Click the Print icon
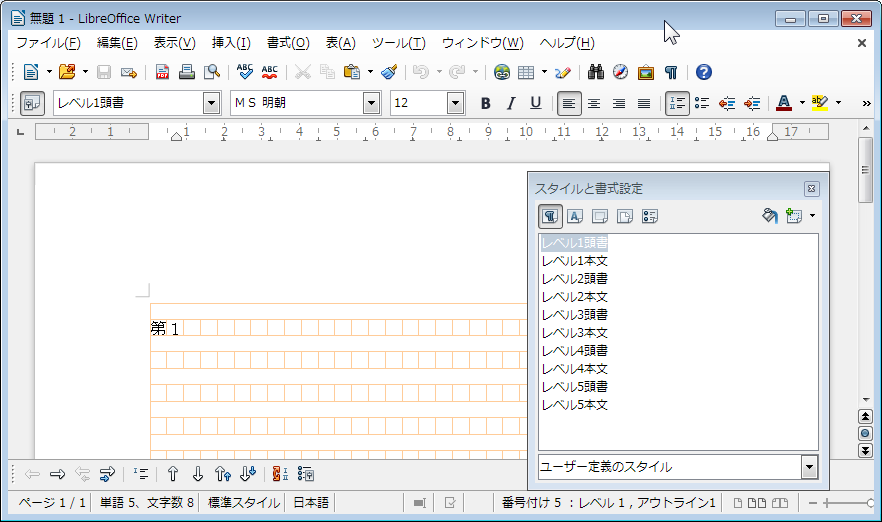The width and height of the screenshot is (882, 522). [x=187, y=72]
